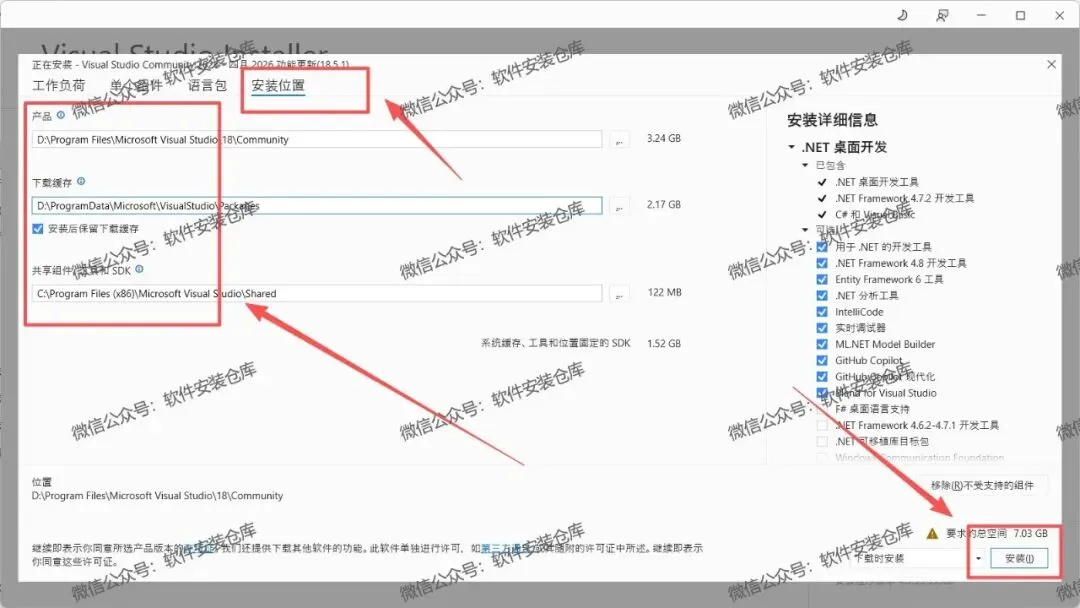Uncheck the GitHub Copilot component
This screenshot has height=608, width=1080.
[822, 360]
